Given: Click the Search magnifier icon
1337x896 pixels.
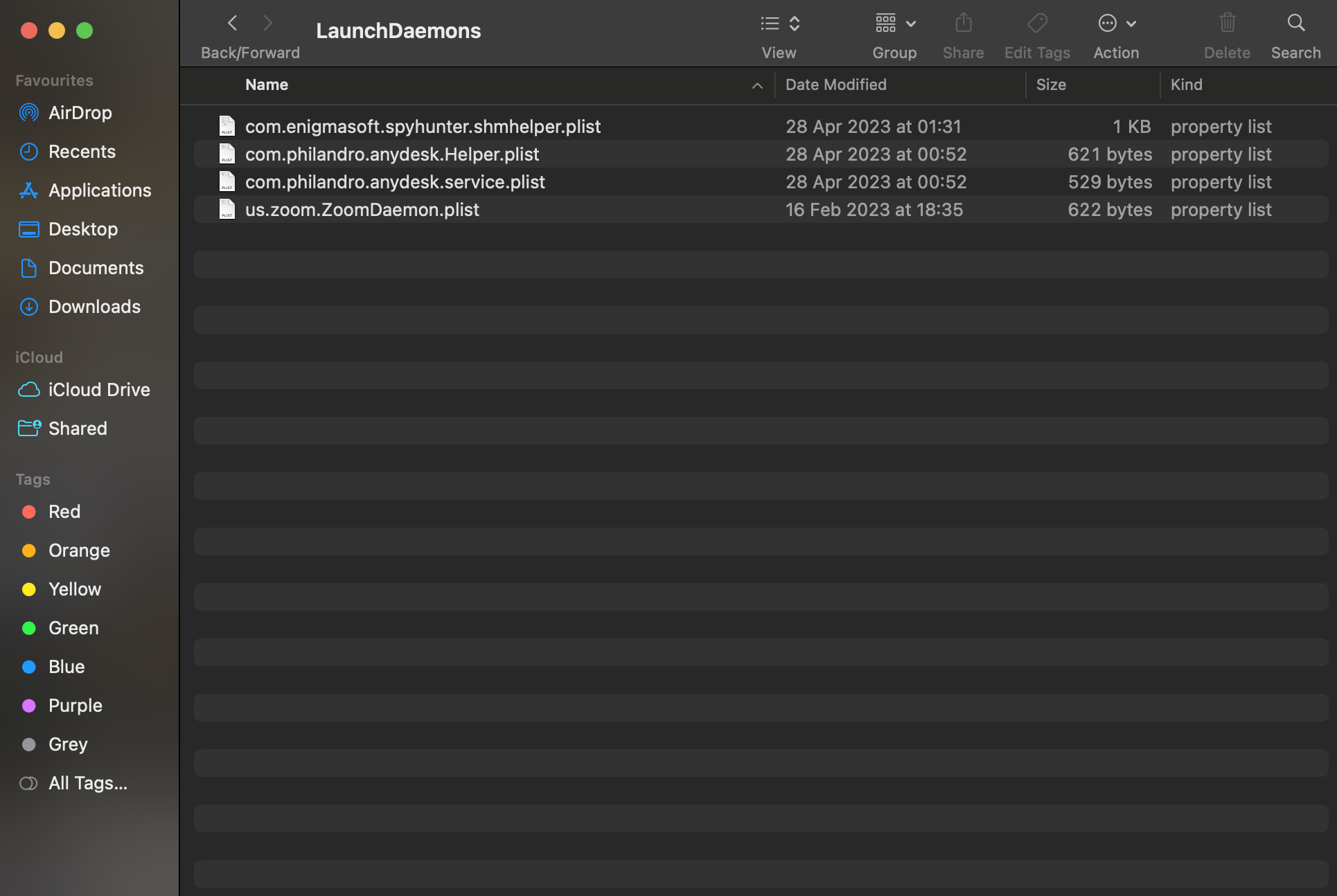Looking at the screenshot, I should (x=1295, y=24).
